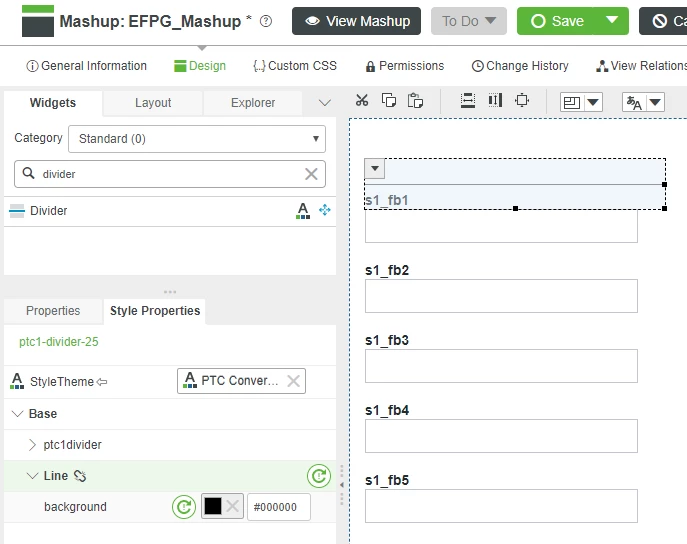
Task: Click the Divider style theme icon
Action: coord(303,211)
